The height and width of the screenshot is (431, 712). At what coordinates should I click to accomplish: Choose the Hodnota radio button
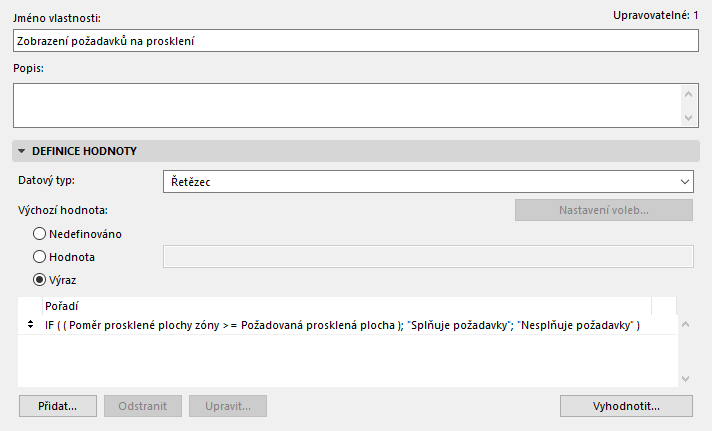(x=40, y=257)
